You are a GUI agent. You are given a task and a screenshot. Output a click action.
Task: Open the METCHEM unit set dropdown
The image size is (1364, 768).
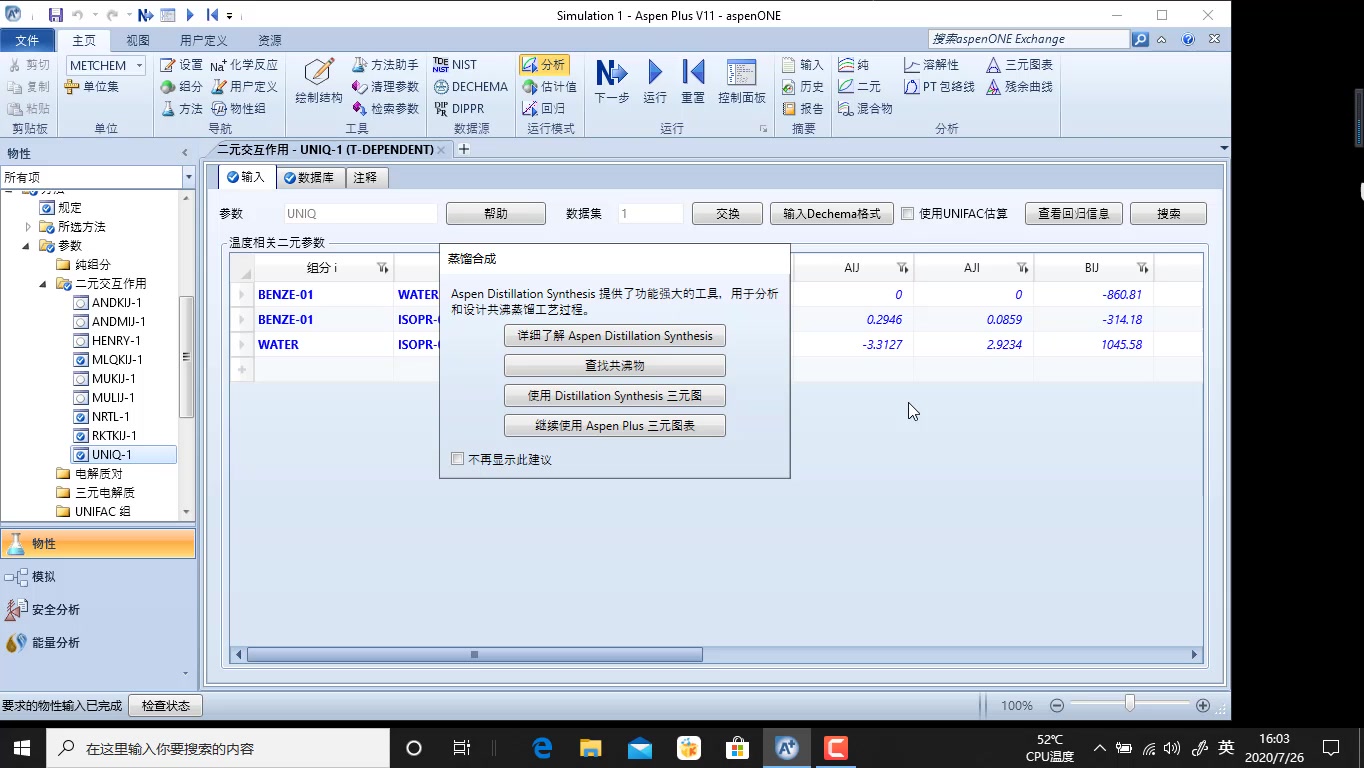coord(139,65)
